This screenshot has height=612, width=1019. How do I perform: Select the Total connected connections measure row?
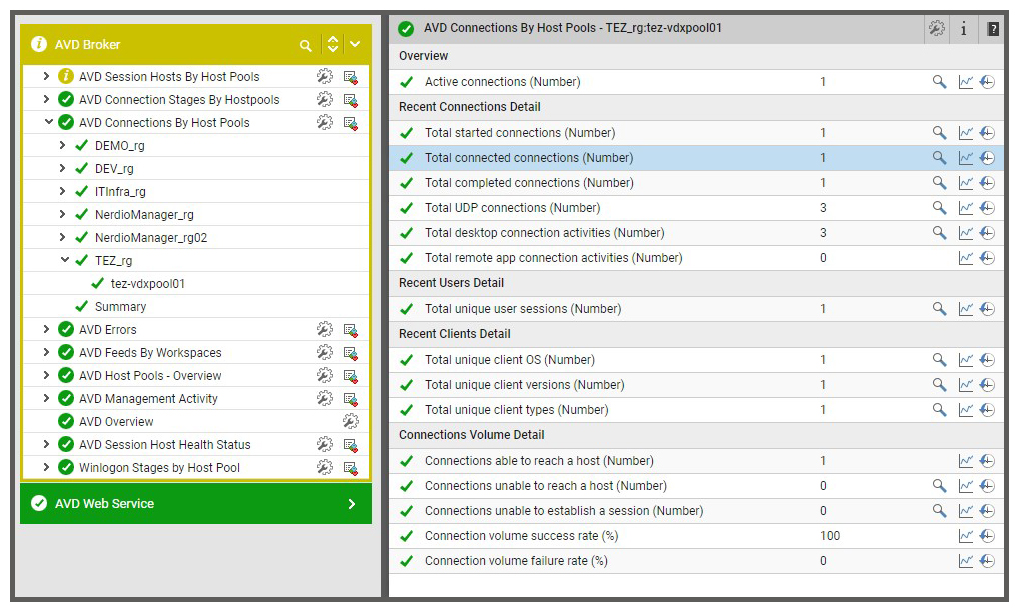coord(696,158)
